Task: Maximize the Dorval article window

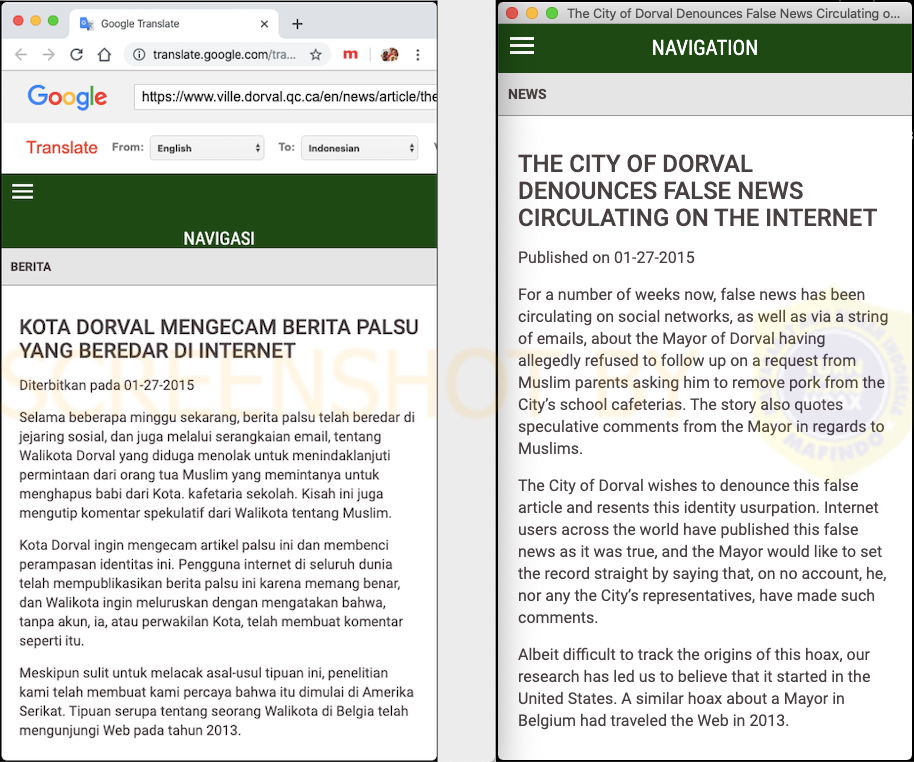Action: coord(552,13)
